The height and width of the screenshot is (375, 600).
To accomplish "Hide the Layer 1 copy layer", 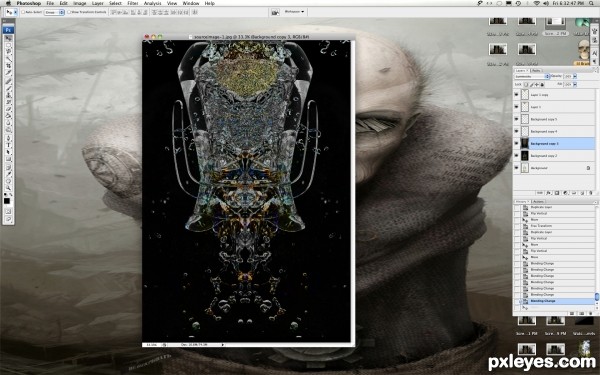I will click(516, 95).
